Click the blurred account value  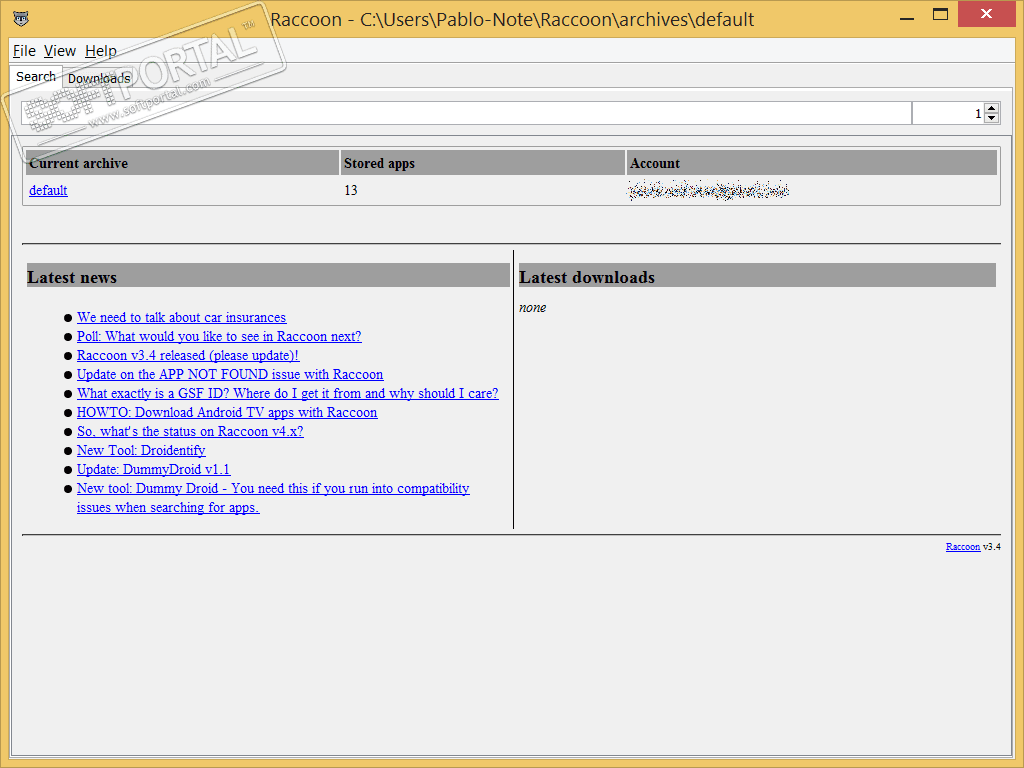(709, 190)
